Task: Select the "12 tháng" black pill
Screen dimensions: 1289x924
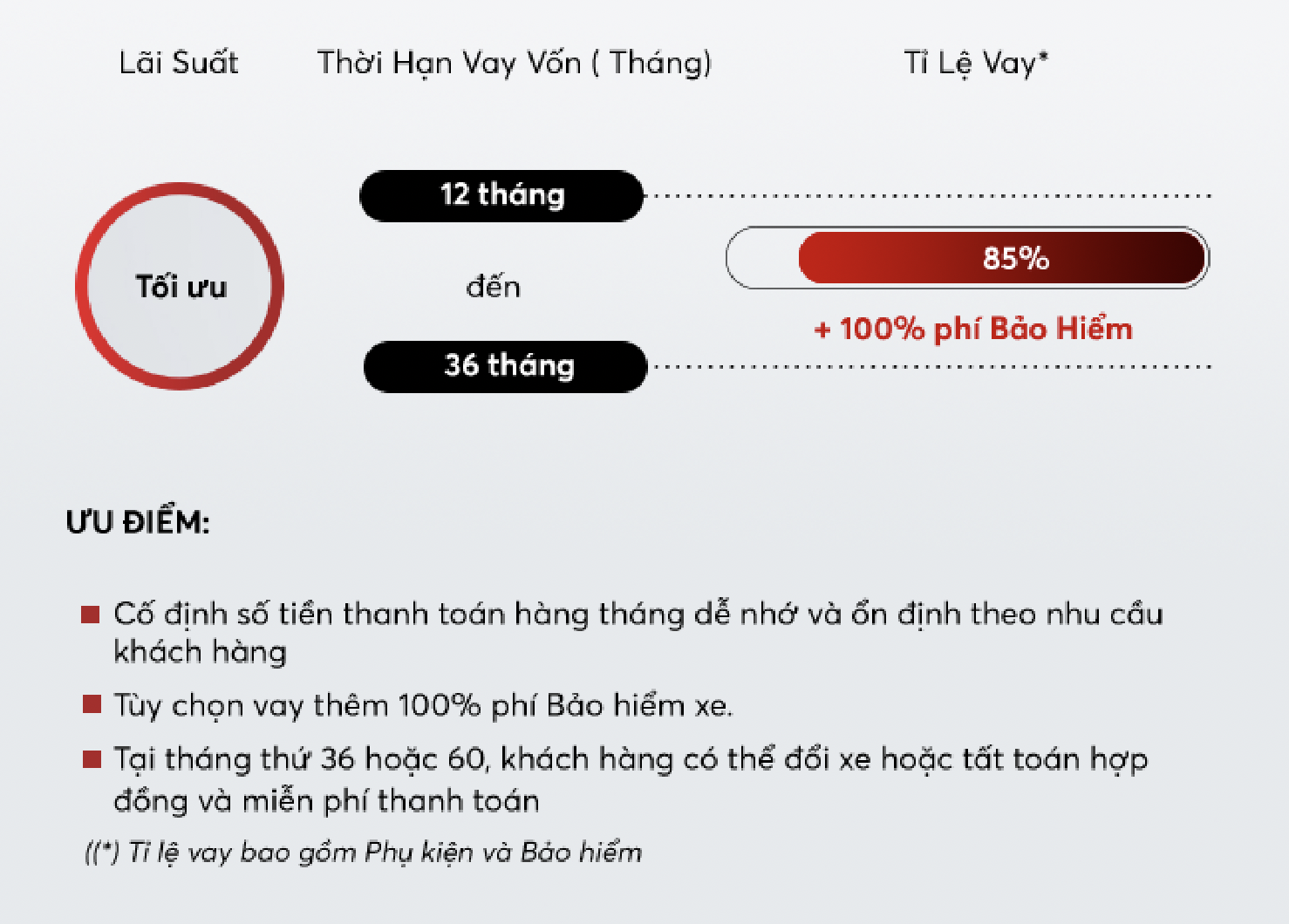Action: pyautogui.click(x=501, y=195)
